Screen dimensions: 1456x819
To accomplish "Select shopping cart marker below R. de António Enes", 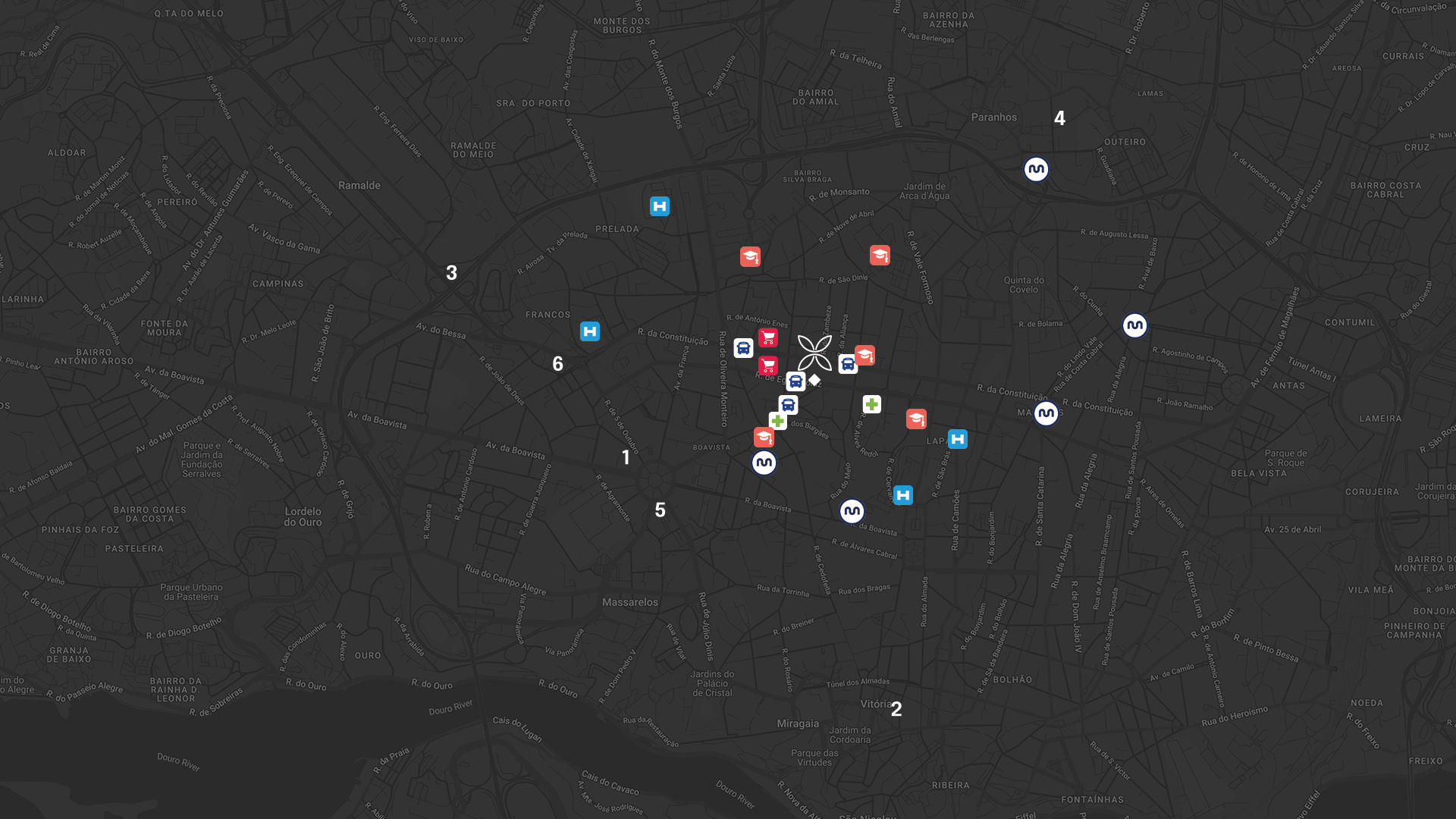I will (x=768, y=338).
